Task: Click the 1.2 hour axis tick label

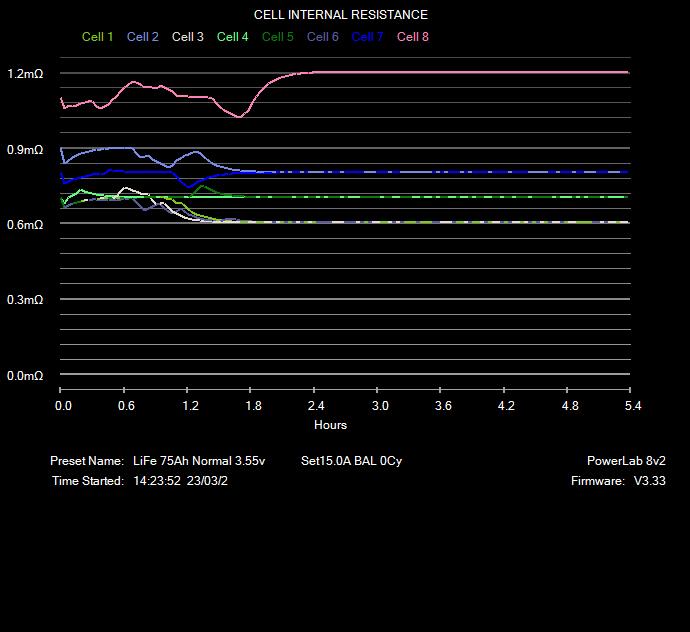Action: [x=190, y=406]
